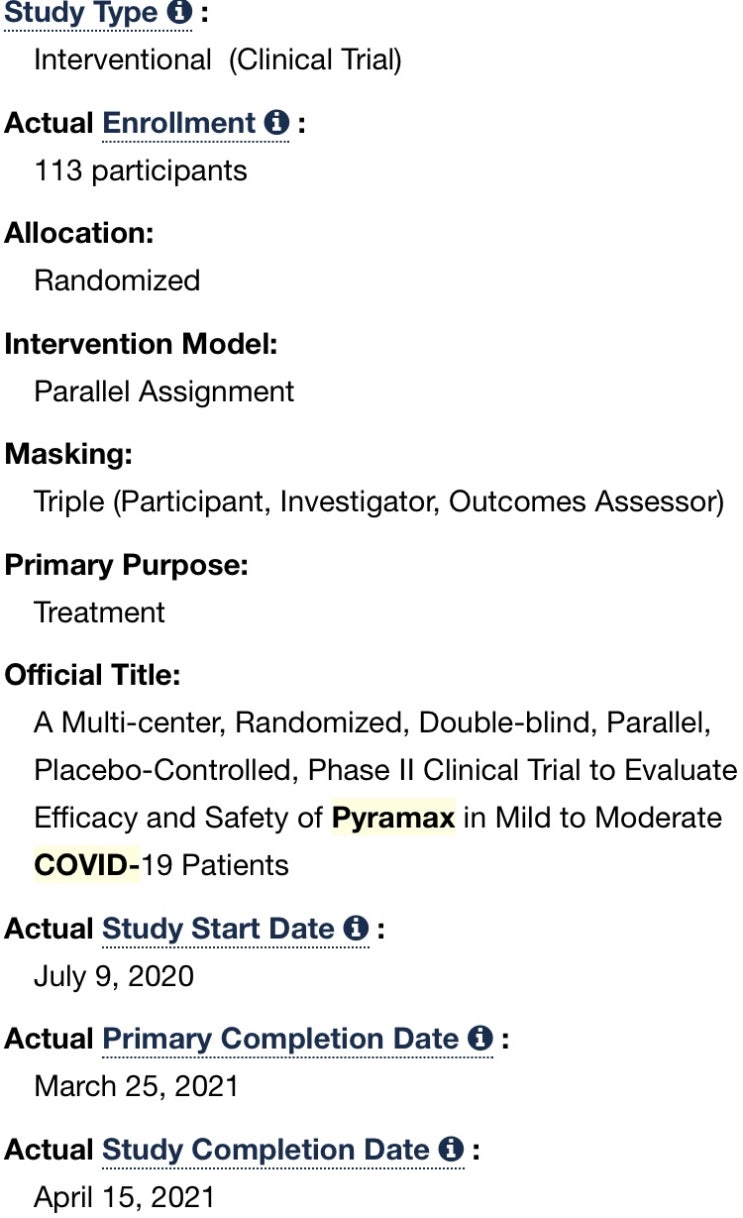
Task: Click the Official Title heading
Action: [x=93, y=675]
